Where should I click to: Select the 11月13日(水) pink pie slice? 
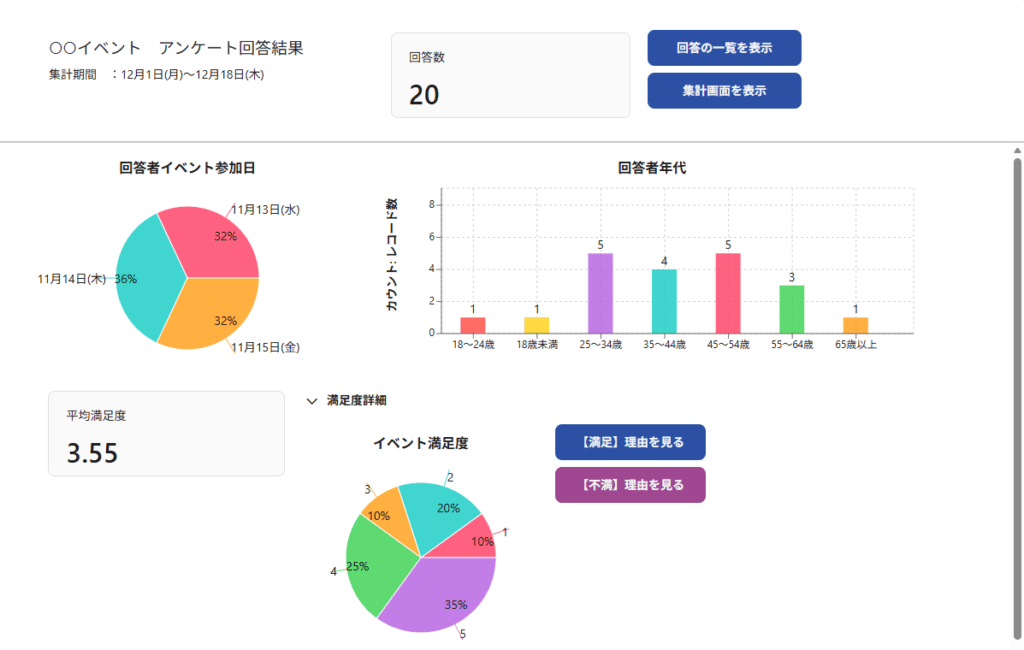pyautogui.click(x=215, y=240)
